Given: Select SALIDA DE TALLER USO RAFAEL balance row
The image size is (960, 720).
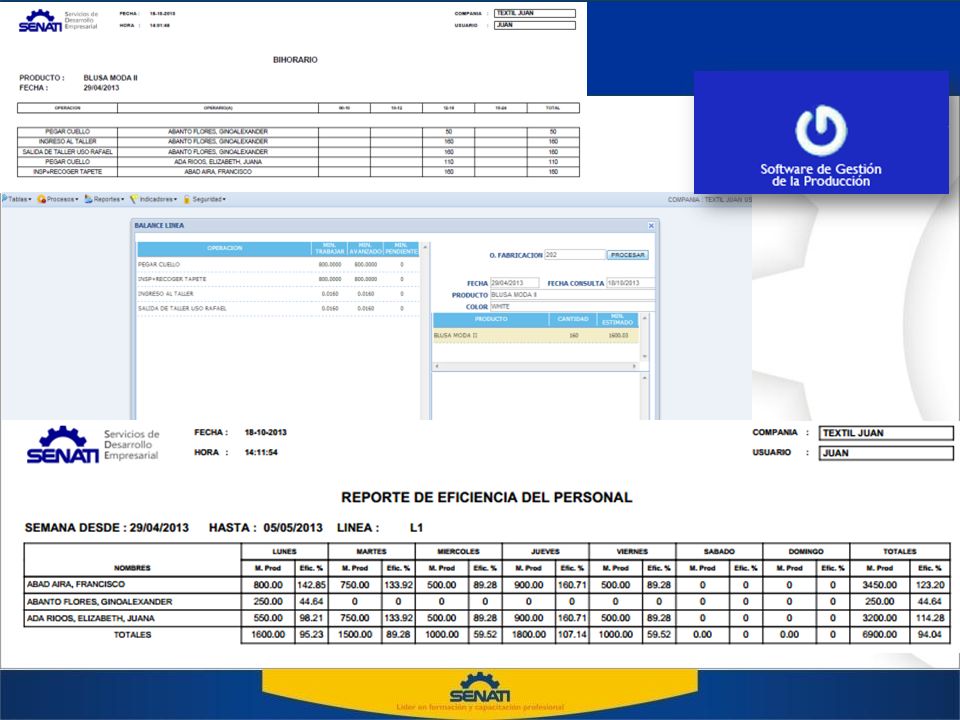Looking at the screenshot, I should coord(278,309).
